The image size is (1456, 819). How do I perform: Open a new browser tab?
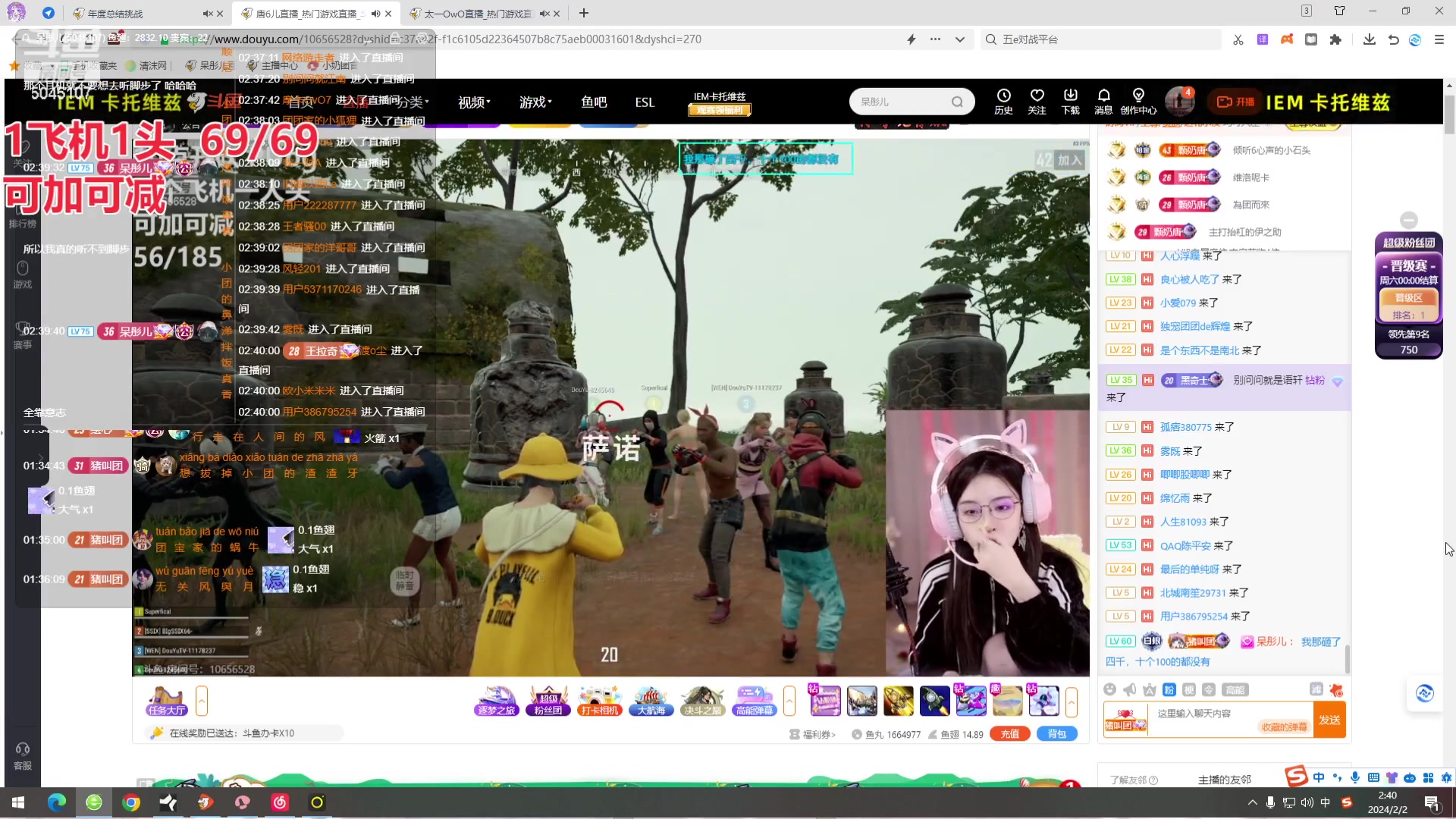[583, 13]
